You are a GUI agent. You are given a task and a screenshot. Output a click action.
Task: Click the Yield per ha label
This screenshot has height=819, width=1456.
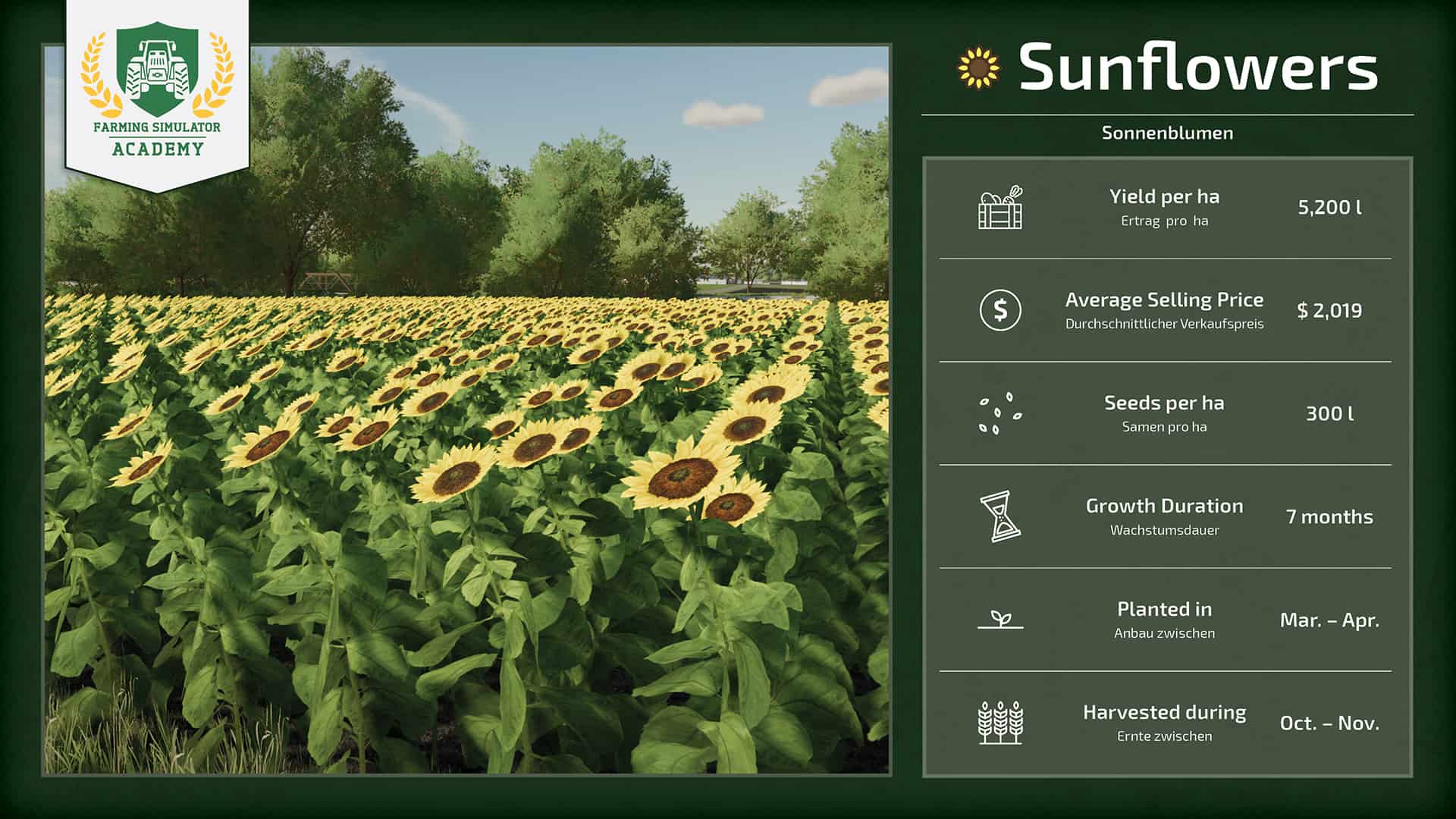pyautogui.click(x=1164, y=197)
